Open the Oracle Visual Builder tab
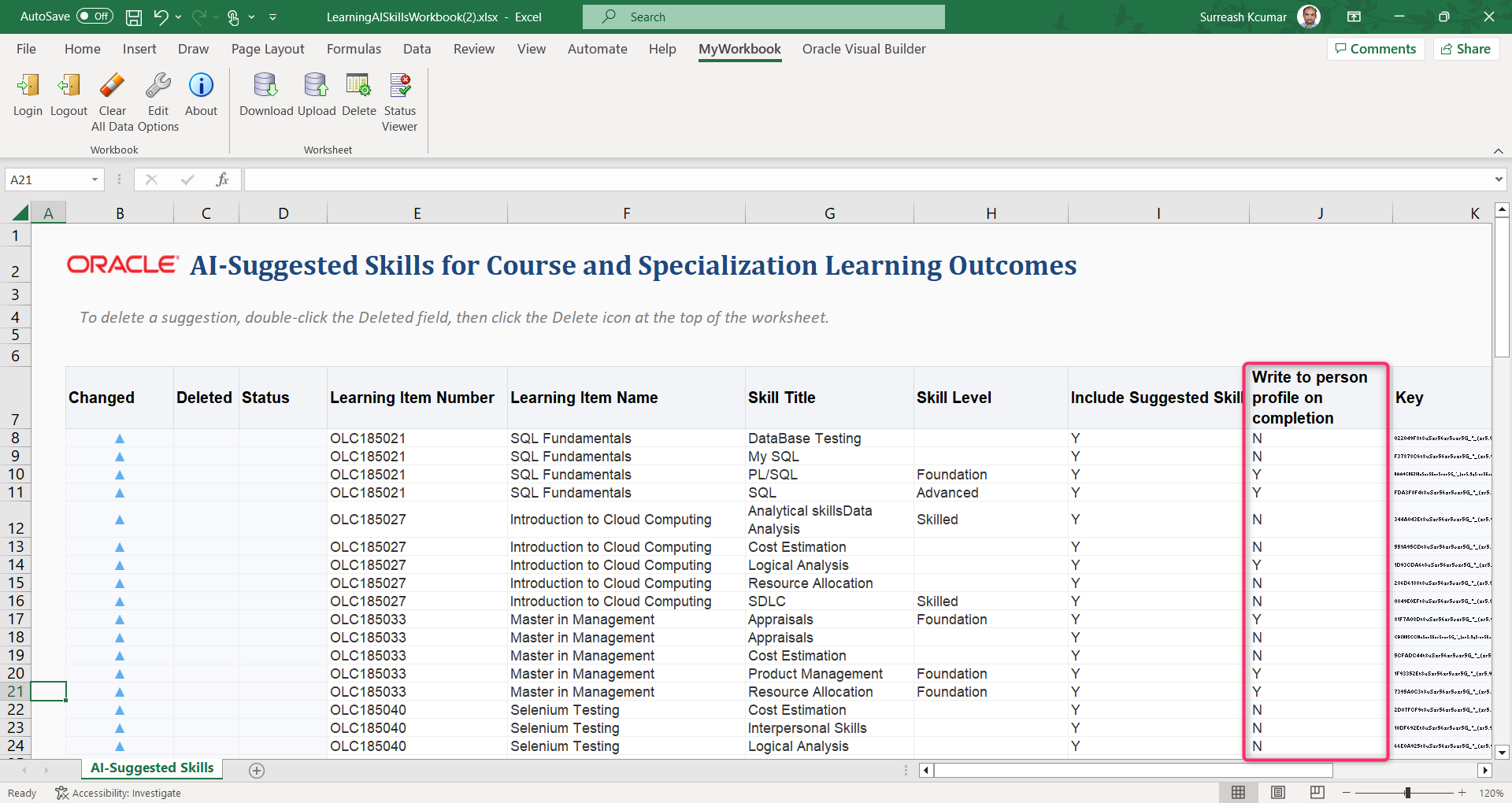The width and height of the screenshot is (1512, 803). (x=864, y=49)
